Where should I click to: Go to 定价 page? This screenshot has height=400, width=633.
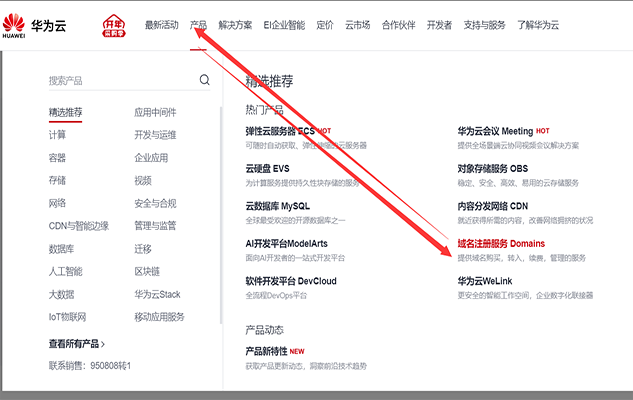point(325,25)
